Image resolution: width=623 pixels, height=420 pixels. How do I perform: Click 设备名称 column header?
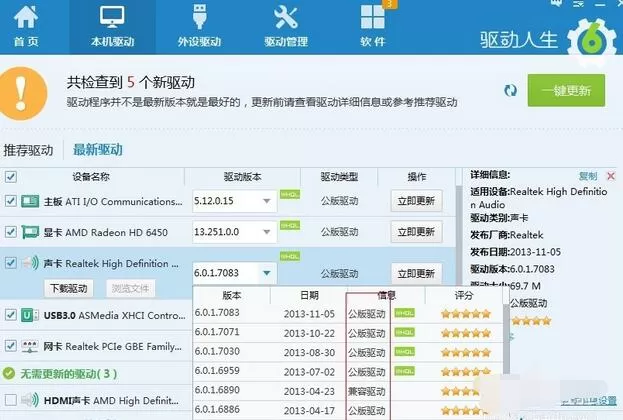coord(91,177)
